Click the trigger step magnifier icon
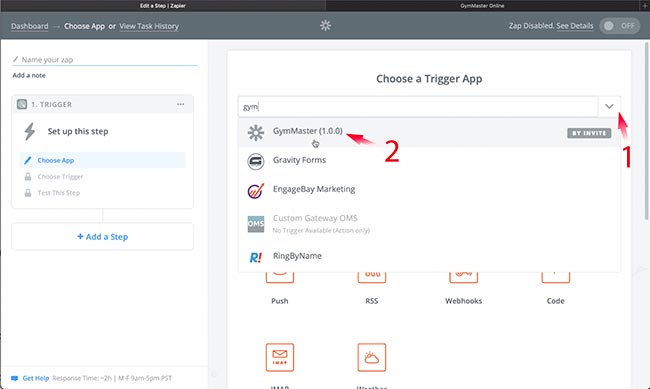Image resolution: width=650 pixels, height=389 pixels. [x=22, y=104]
